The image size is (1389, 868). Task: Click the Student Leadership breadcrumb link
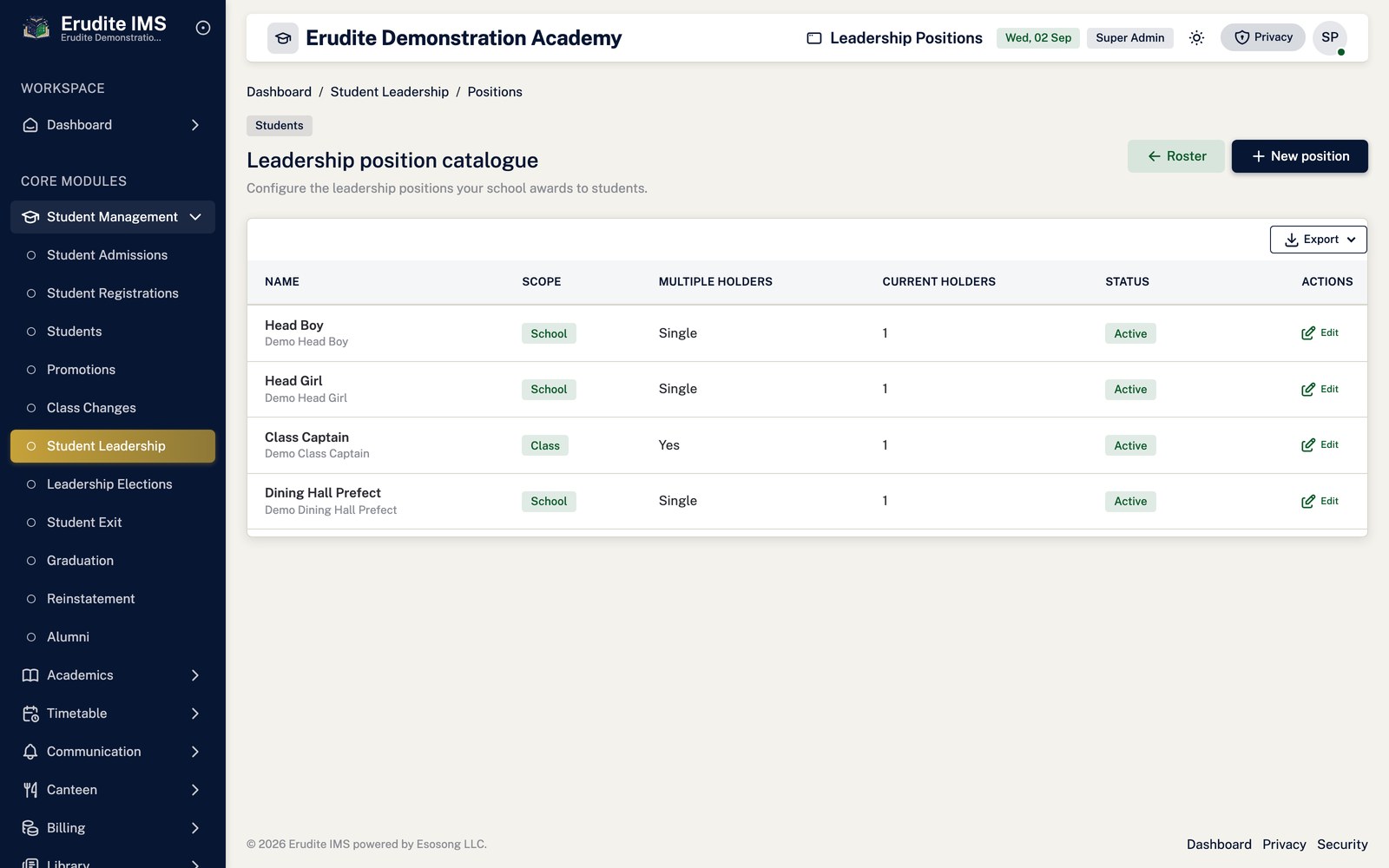(390, 92)
